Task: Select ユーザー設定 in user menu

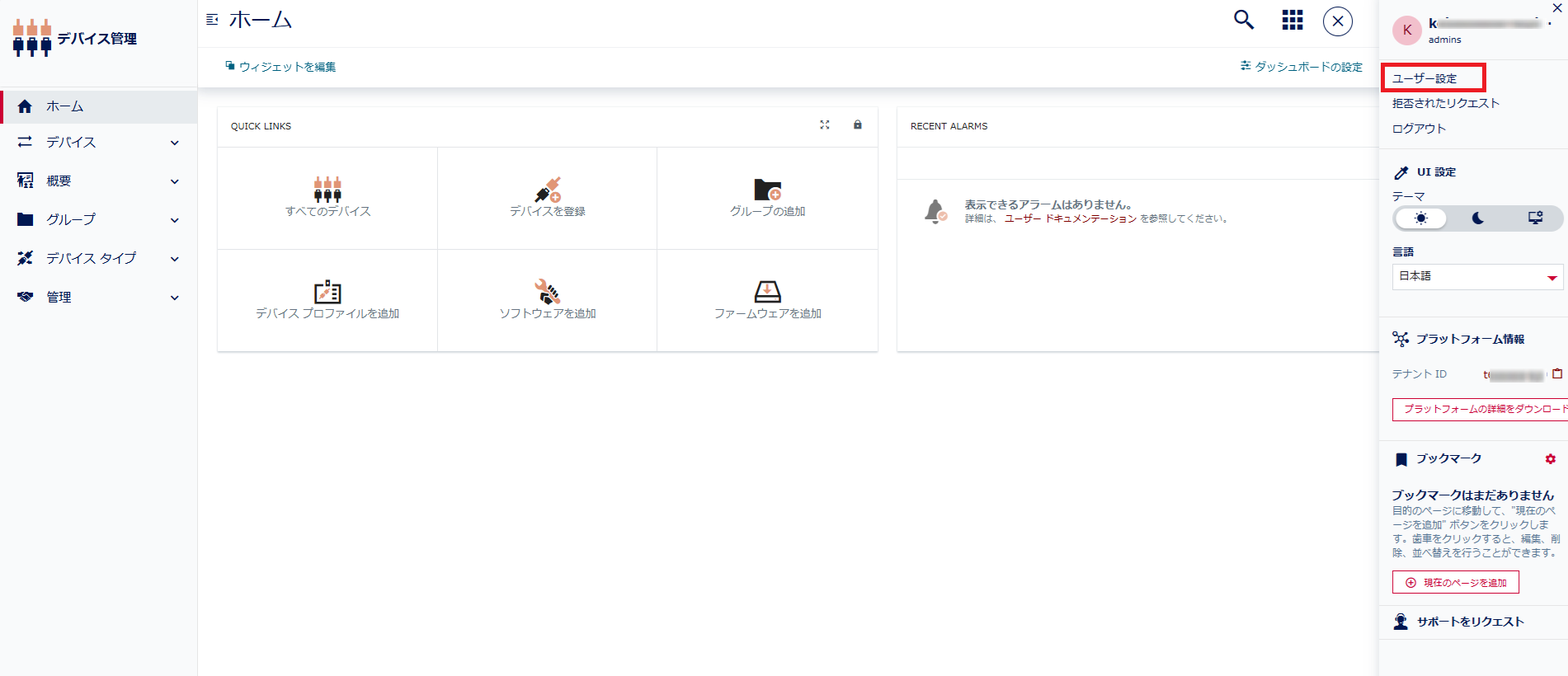Action: tap(1425, 78)
